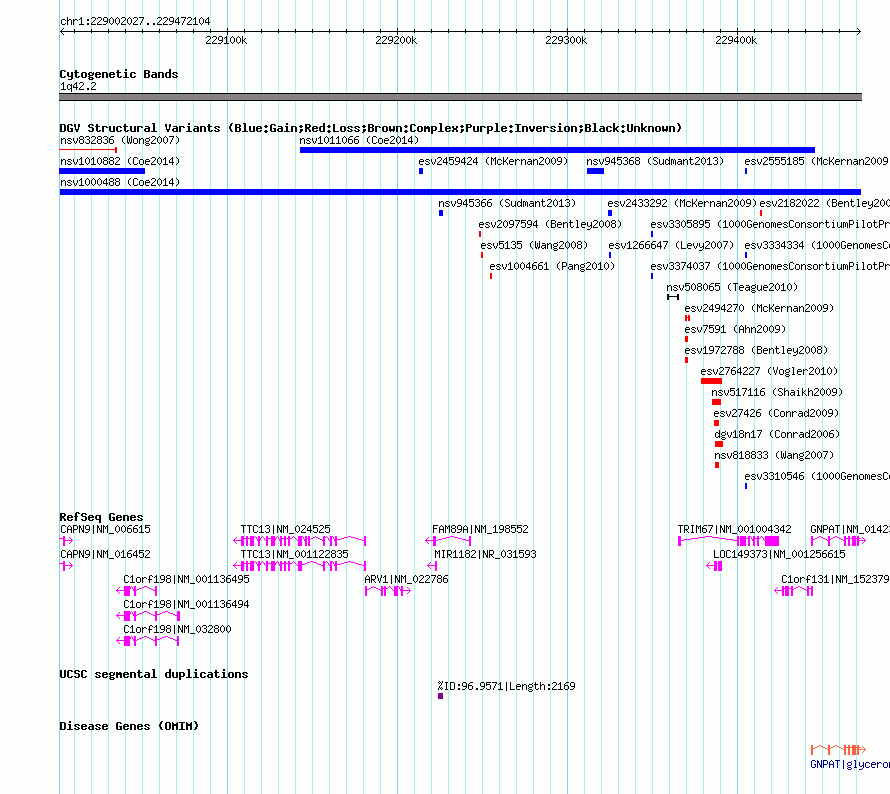
Task: Click esv2459424 (McKernan2009) variant label
Action: 493,161
